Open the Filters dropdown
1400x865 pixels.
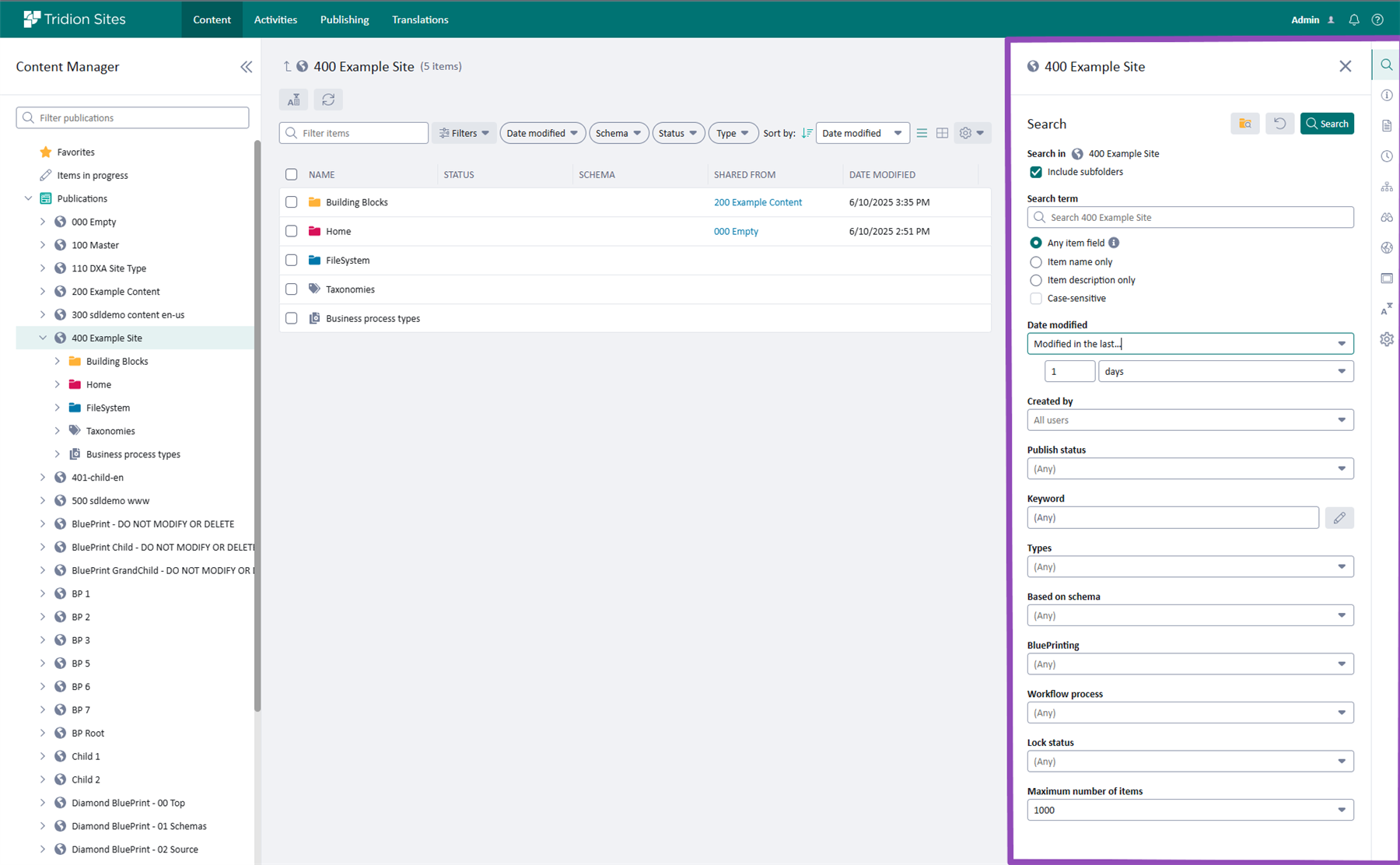[x=464, y=133]
